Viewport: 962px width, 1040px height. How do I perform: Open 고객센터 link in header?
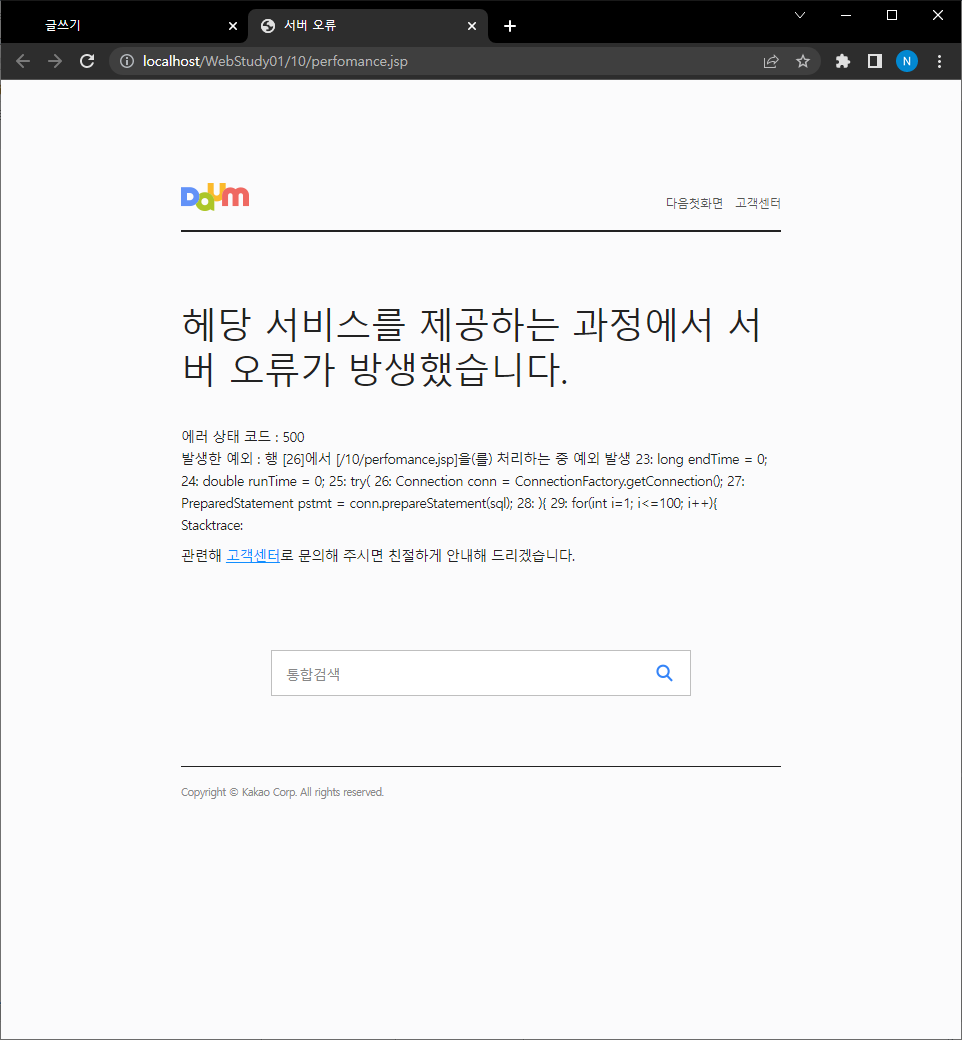pos(758,203)
